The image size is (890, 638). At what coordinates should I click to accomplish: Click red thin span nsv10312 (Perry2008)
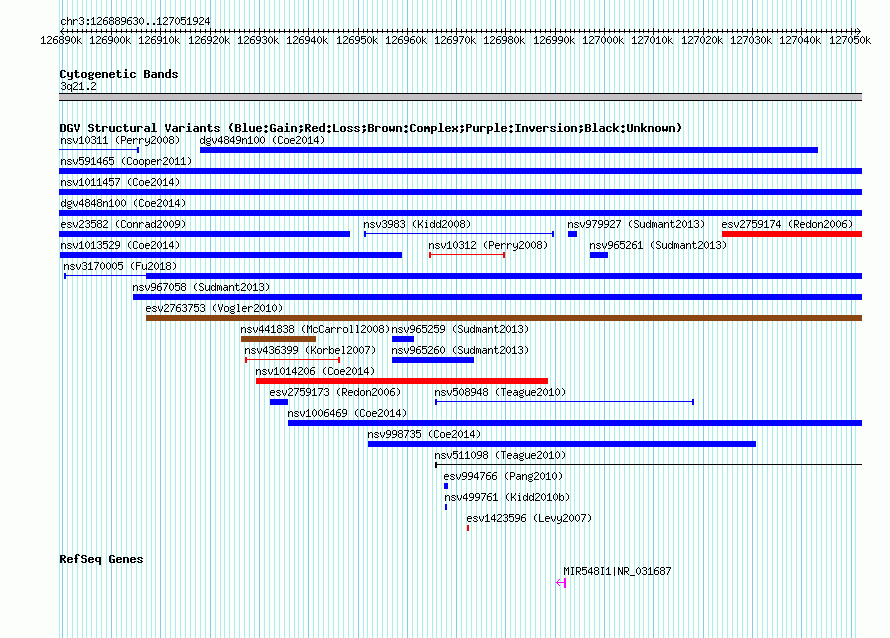pyautogui.click(x=467, y=255)
